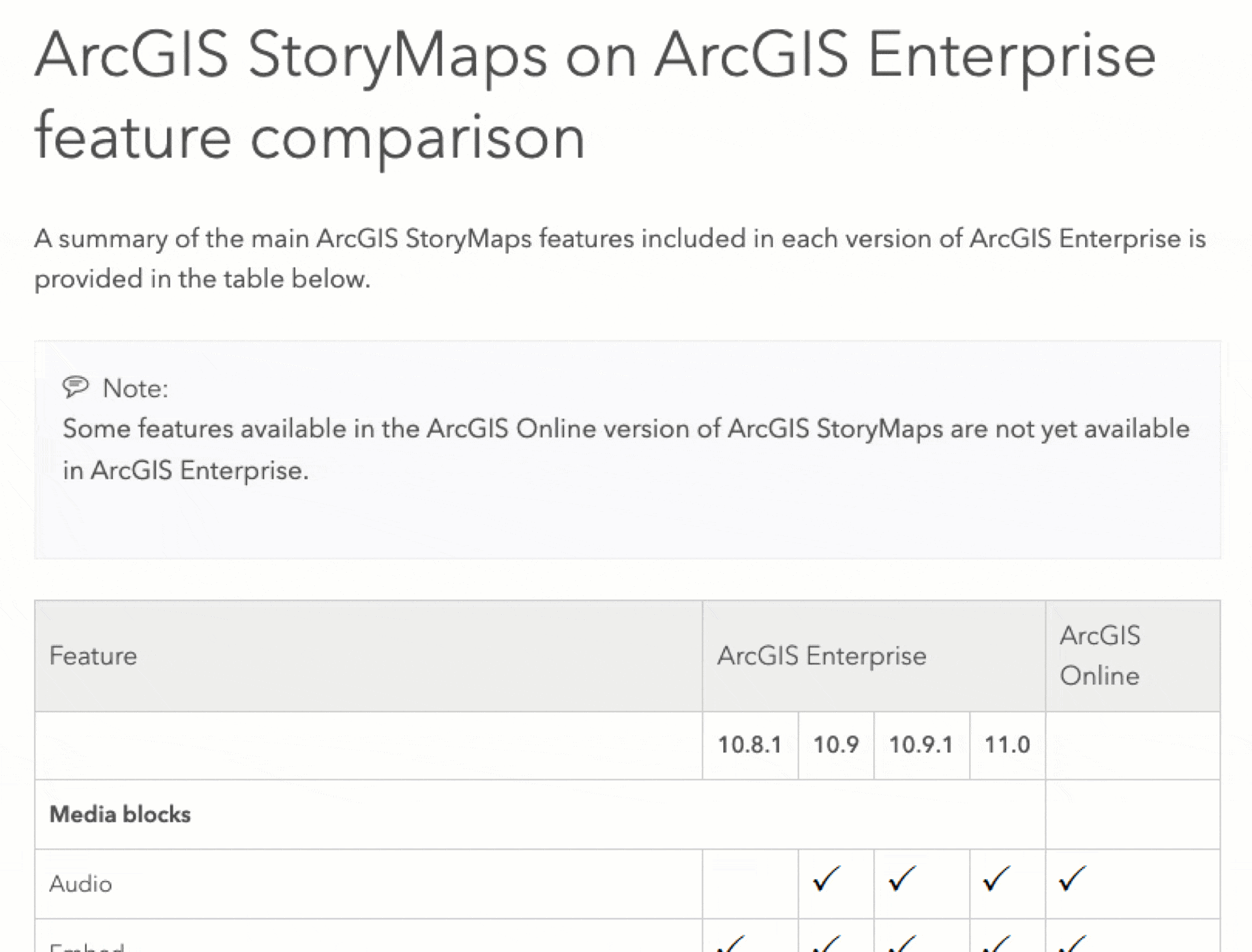Click the 10.9 version cell
1252x952 pixels.
pyautogui.click(x=835, y=745)
